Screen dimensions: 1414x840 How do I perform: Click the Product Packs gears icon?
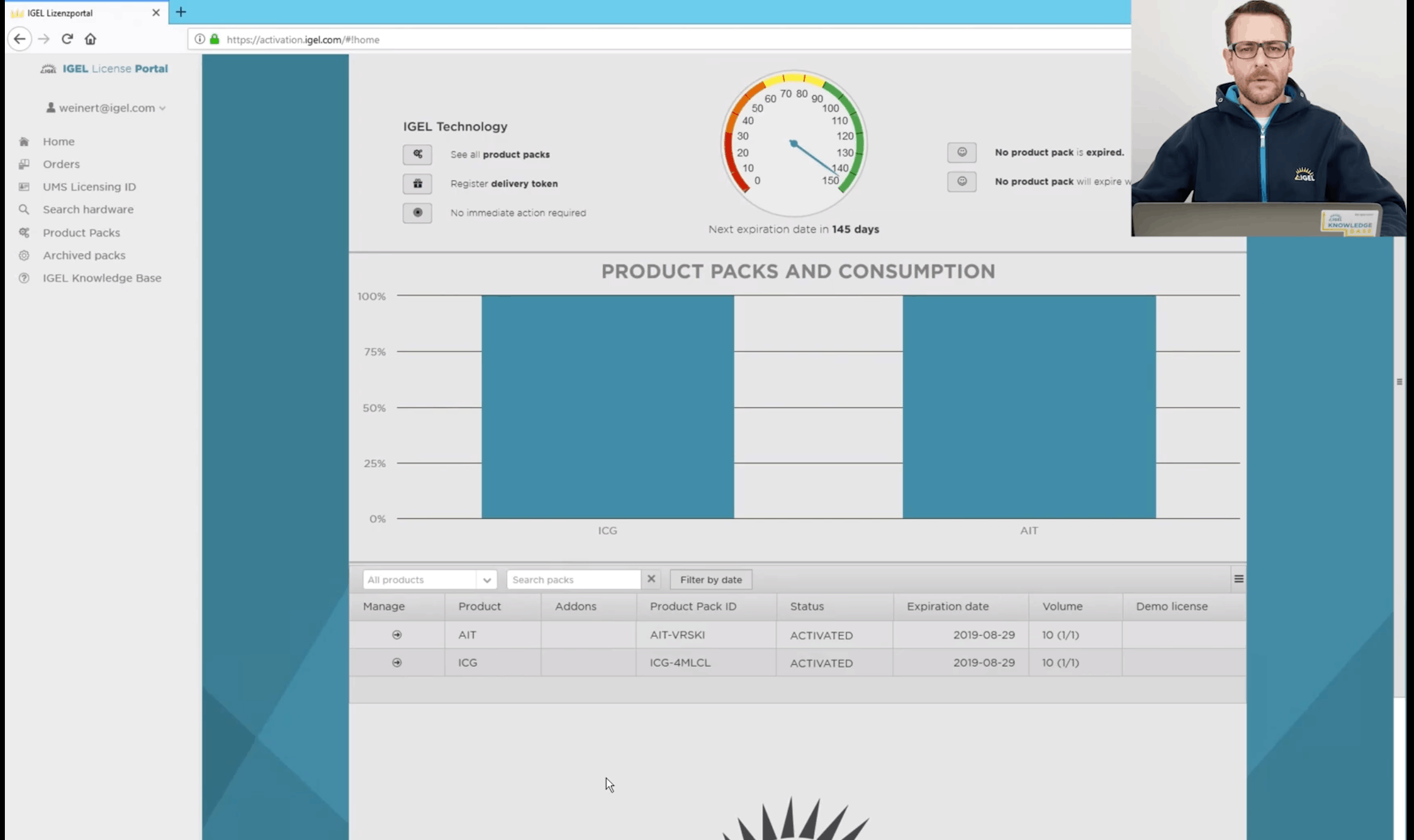pyautogui.click(x=24, y=232)
